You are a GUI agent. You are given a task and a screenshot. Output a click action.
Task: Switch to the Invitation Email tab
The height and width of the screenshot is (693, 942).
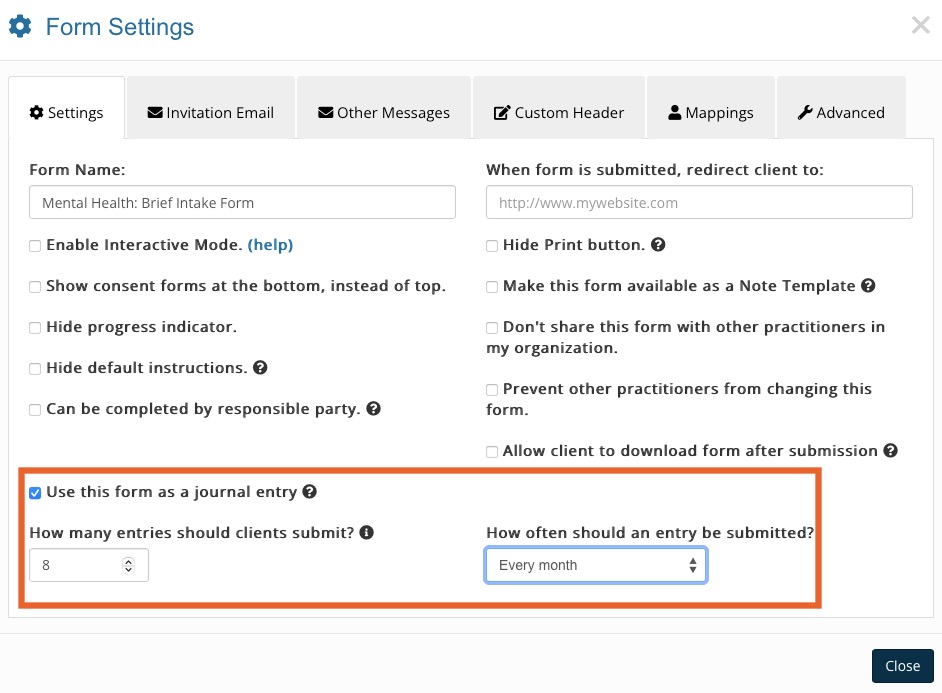pyautogui.click(x=211, y=113)
